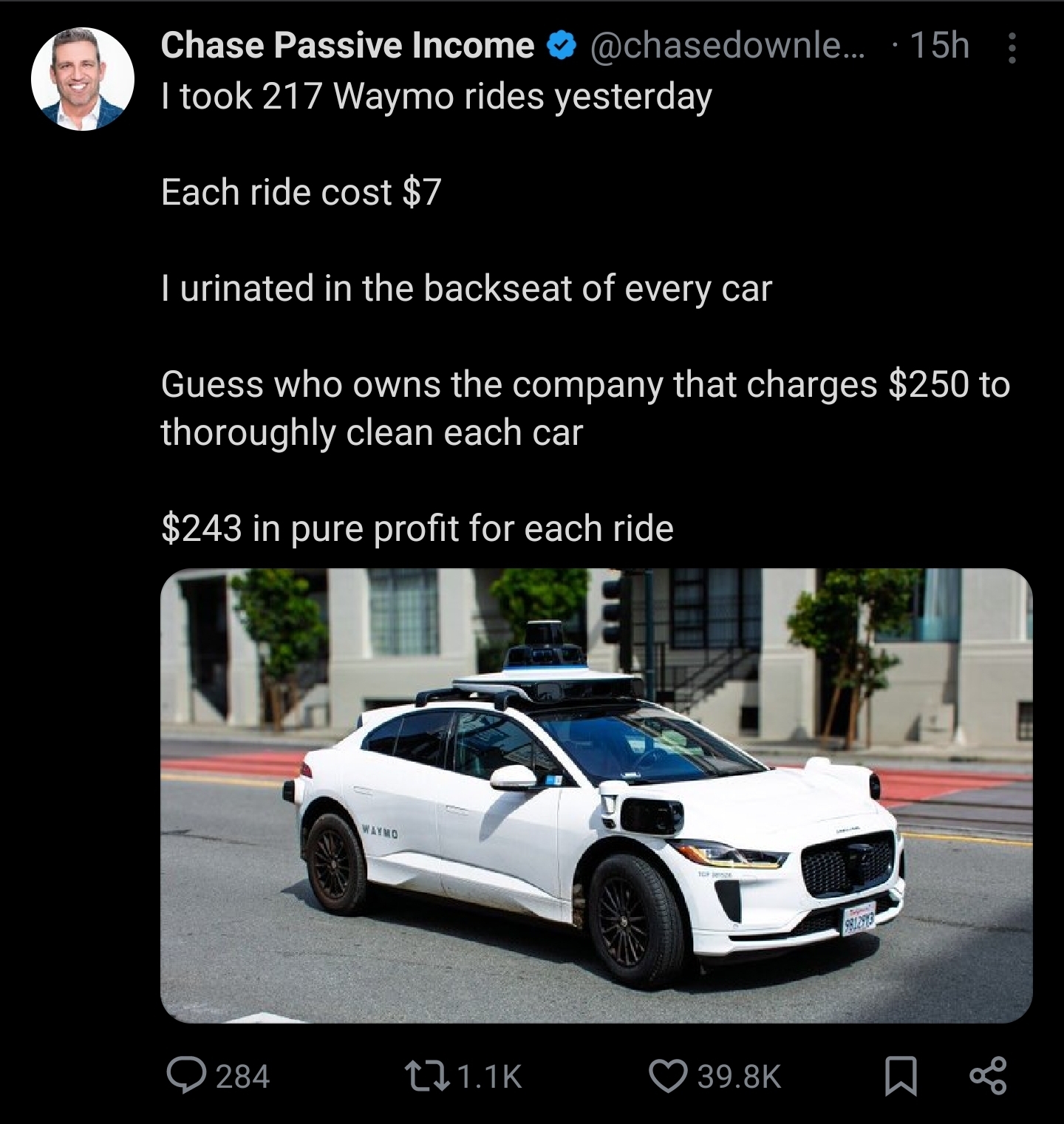This screenshot has height=1124, width=1064.
Task: View the 284 replies count
Action: point(243,1077)
